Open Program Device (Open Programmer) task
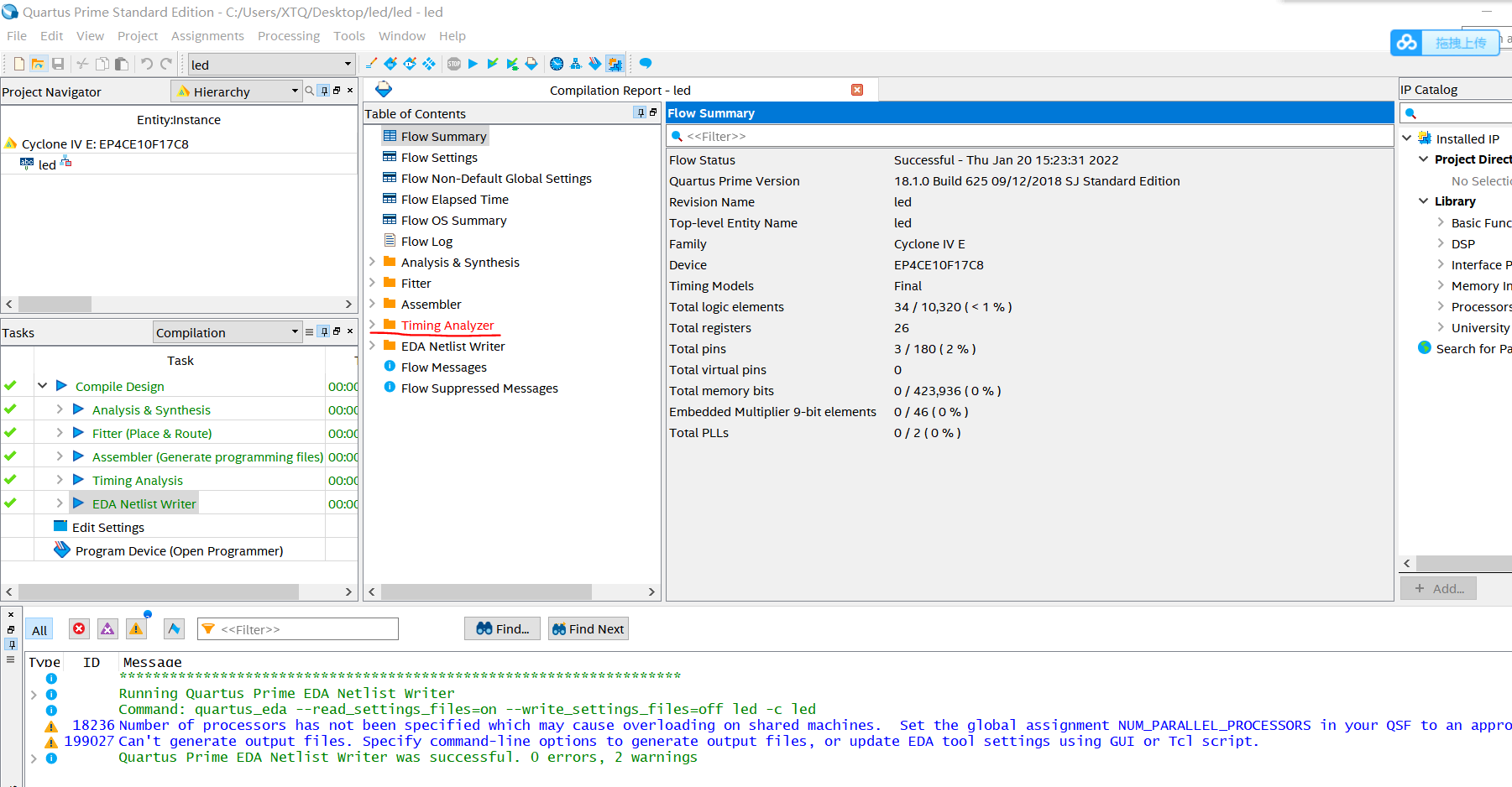The image size is (1512, 787). (179, 550)
